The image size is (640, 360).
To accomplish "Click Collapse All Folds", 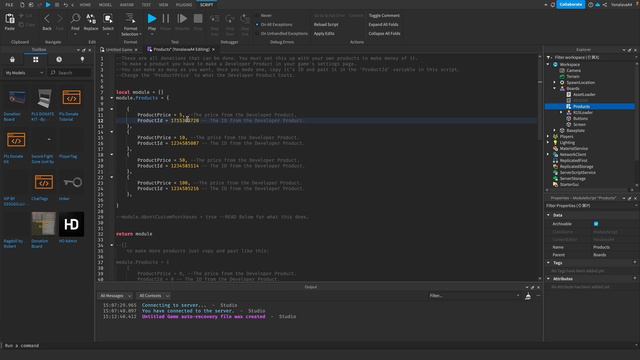I will pyautogui.click(x=384, y=33).
